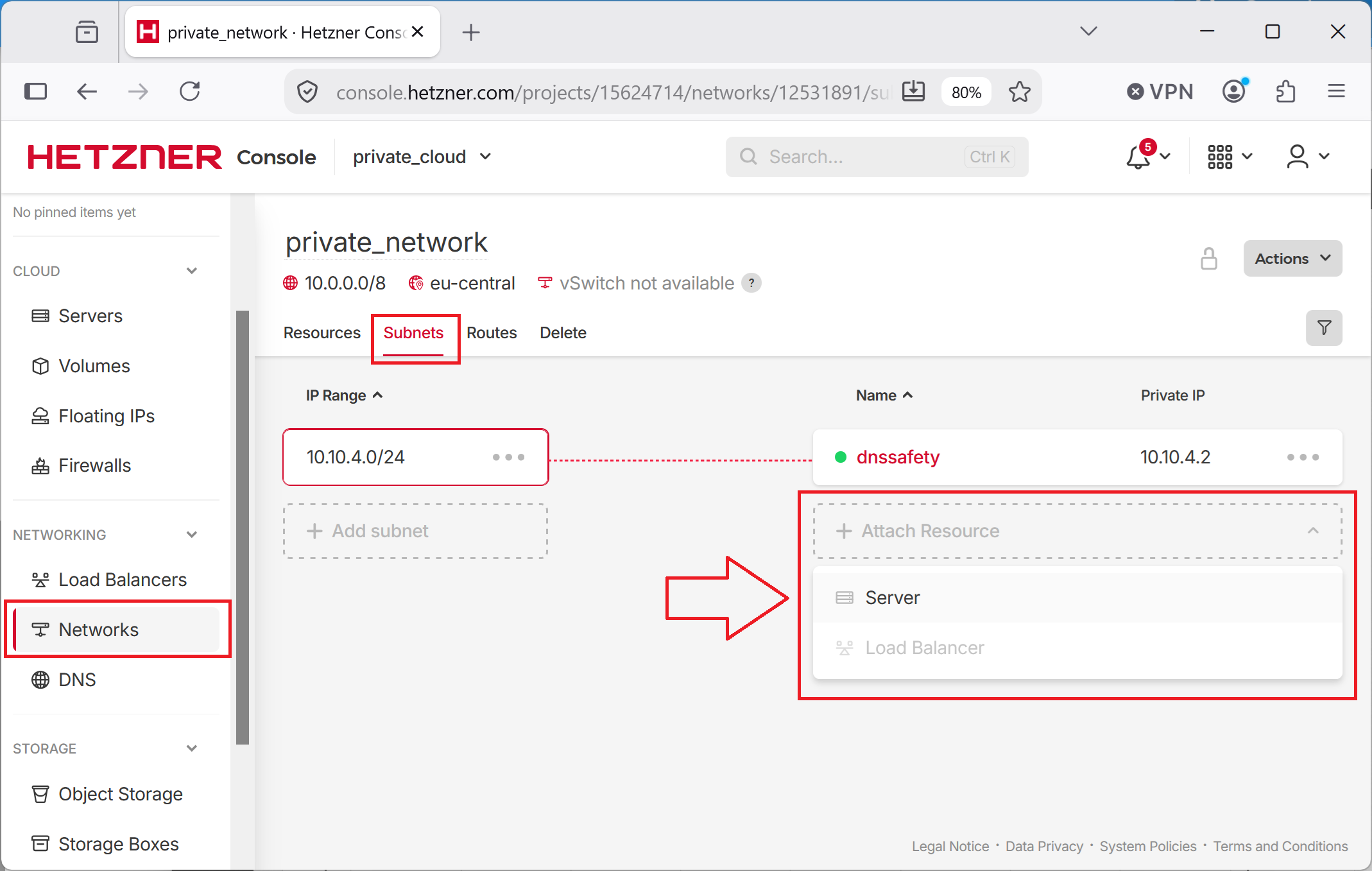Screen dimensions: 1372x871
Task: Sort by Name column
Action: click(x=884, y=395)
